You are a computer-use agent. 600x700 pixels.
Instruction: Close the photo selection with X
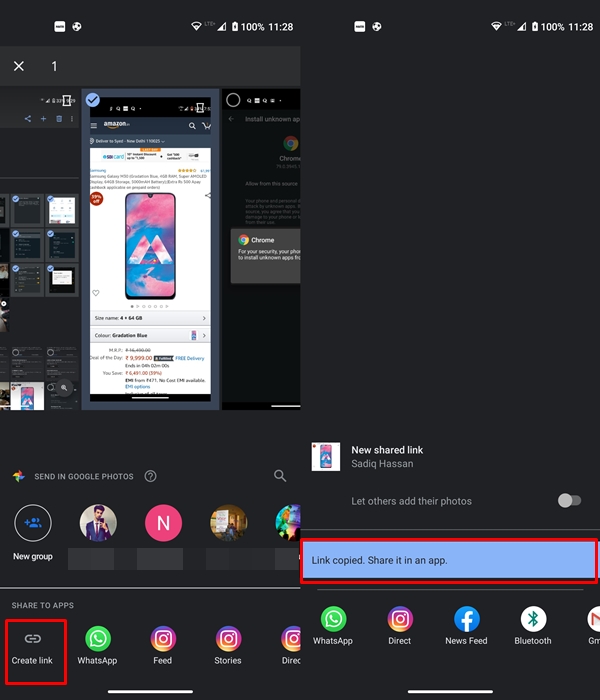[x=19, y=66]
